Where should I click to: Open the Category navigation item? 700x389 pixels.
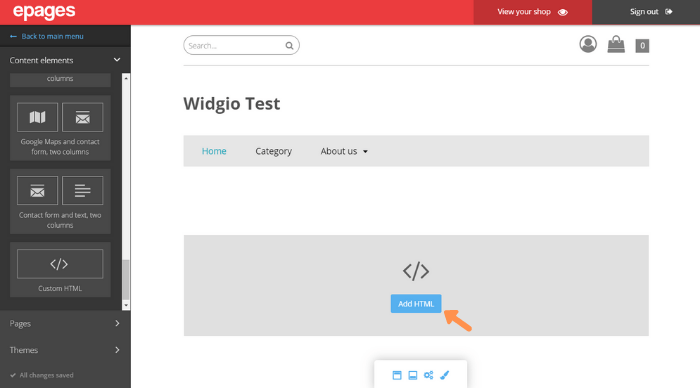[274, 151]
